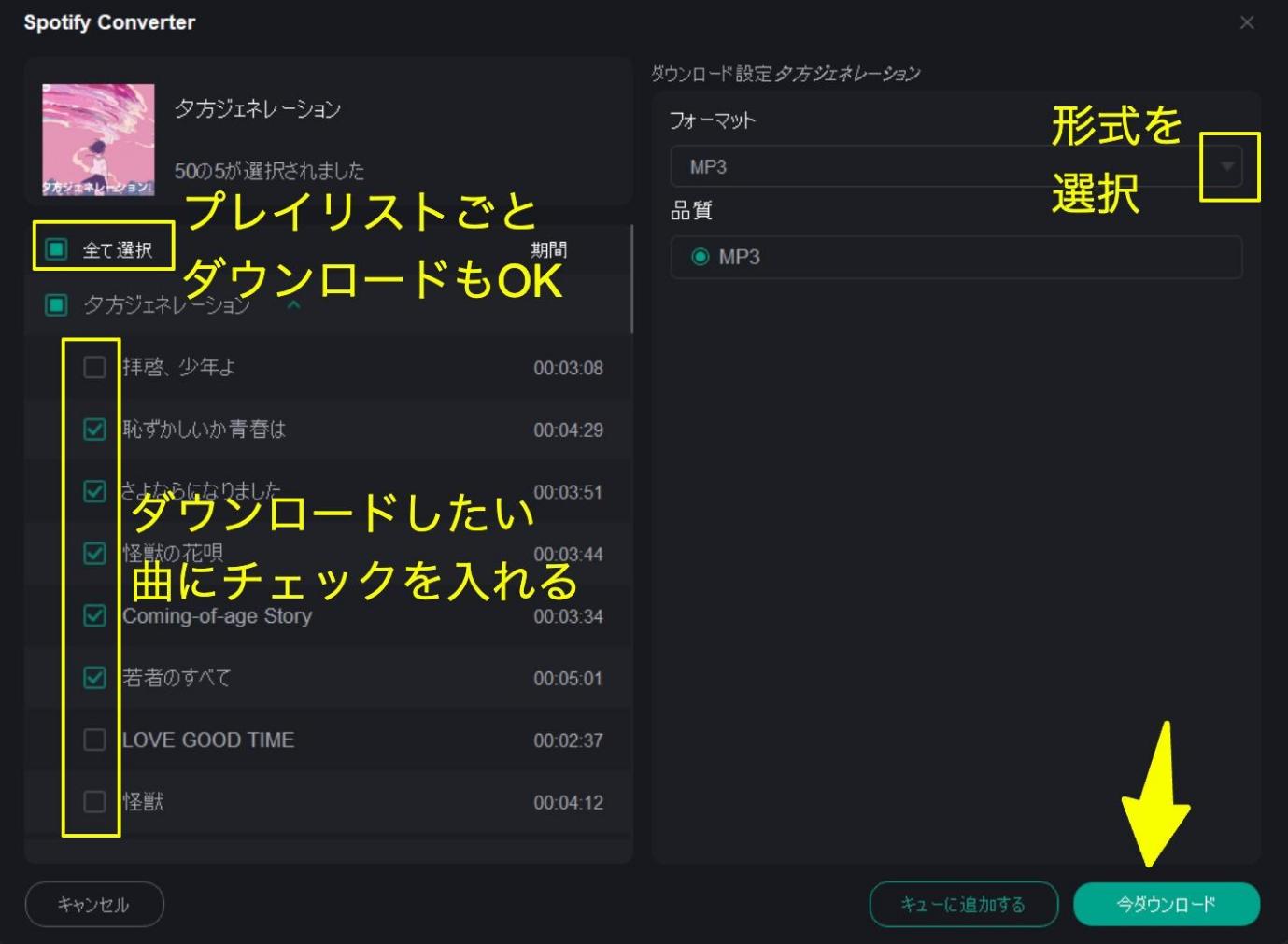Click the キャンセル button

point(94,905)
